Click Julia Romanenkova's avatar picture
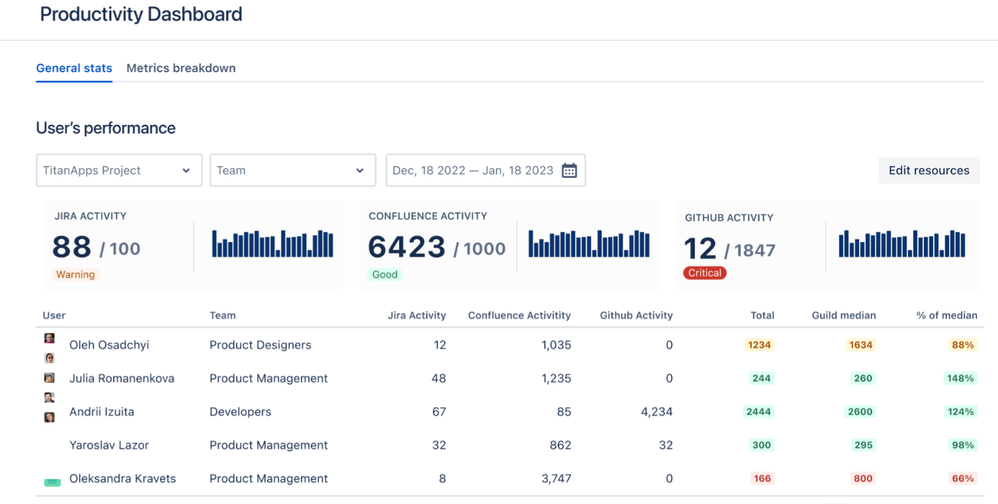The width and height of the screenshot is (998, 504). (x=49, y=378)
